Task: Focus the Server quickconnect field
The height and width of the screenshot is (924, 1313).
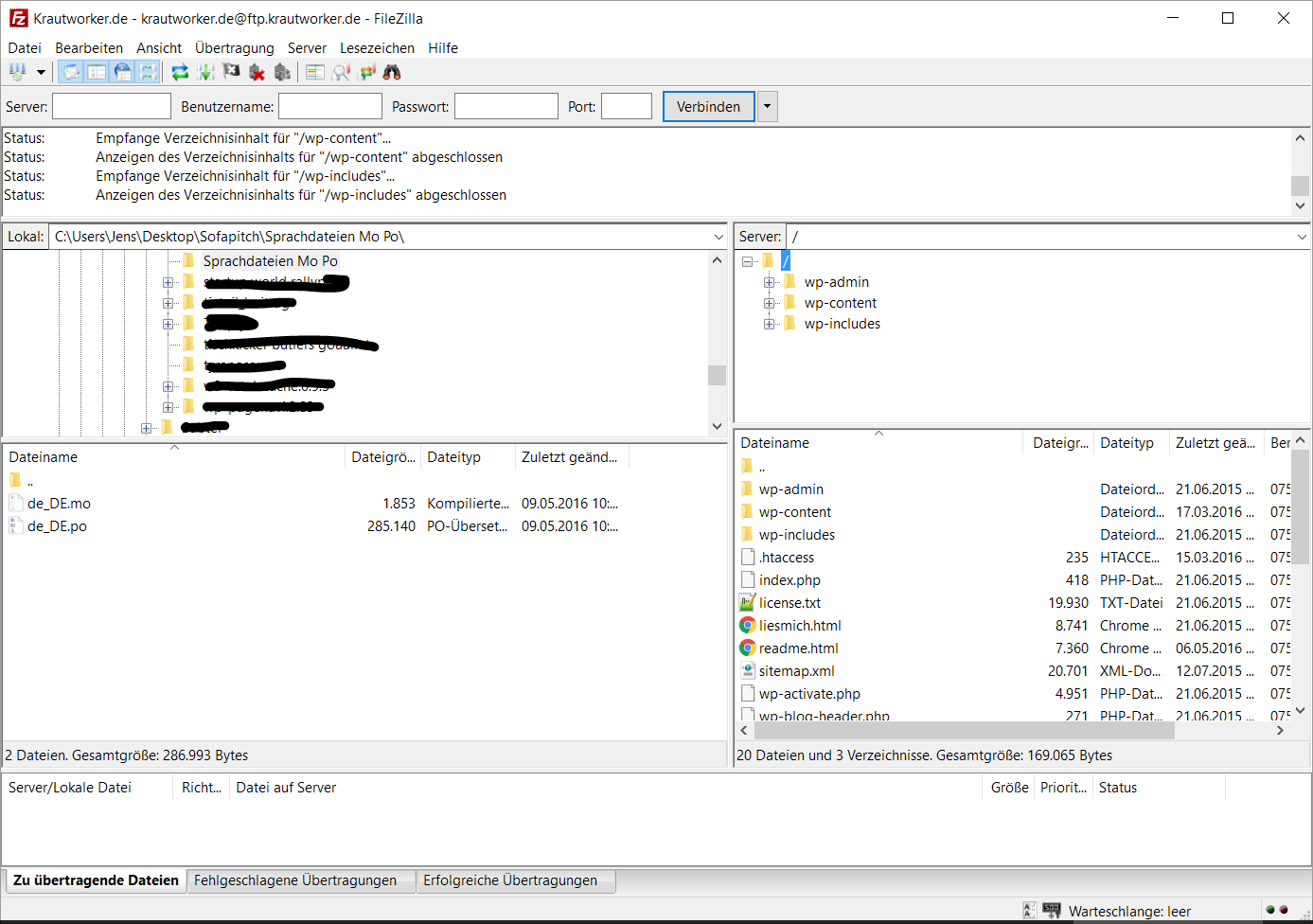Action: click(112, 106)
